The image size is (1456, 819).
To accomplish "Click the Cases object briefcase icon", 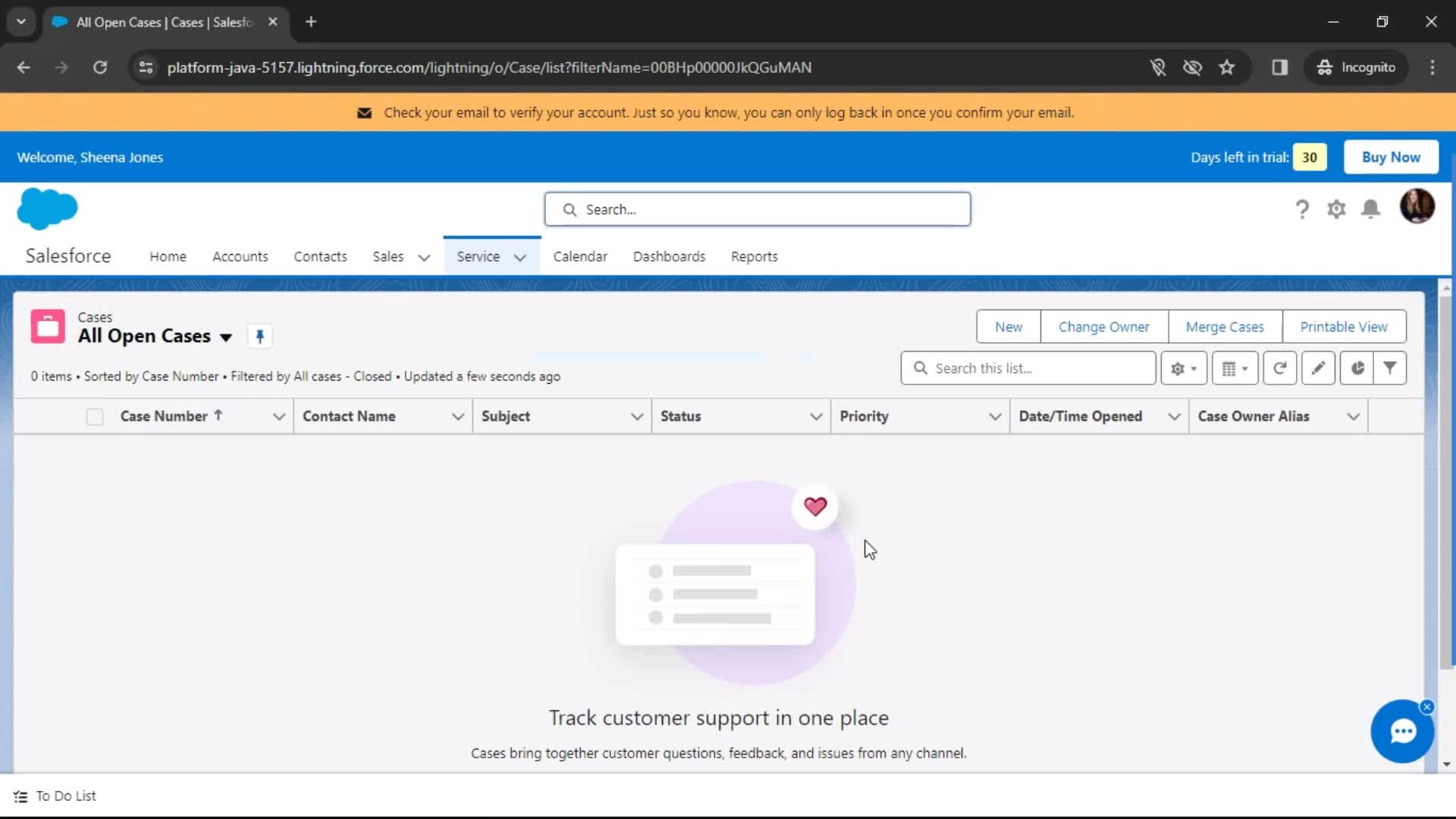I will 48,327.
